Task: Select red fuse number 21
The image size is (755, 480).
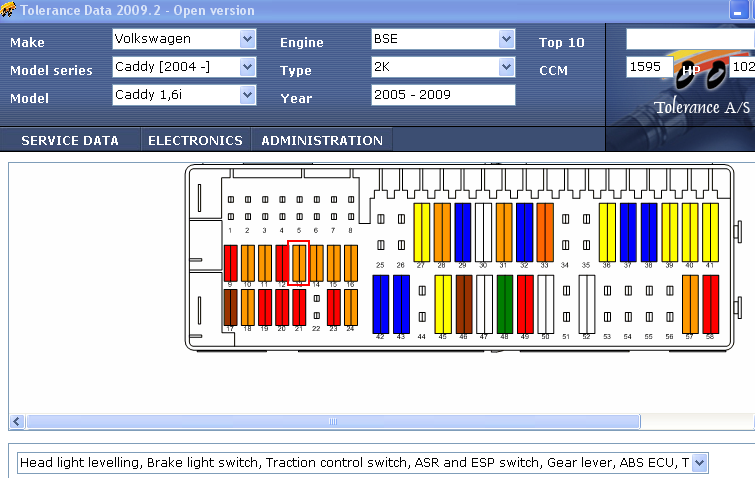Action: point(299,307)
